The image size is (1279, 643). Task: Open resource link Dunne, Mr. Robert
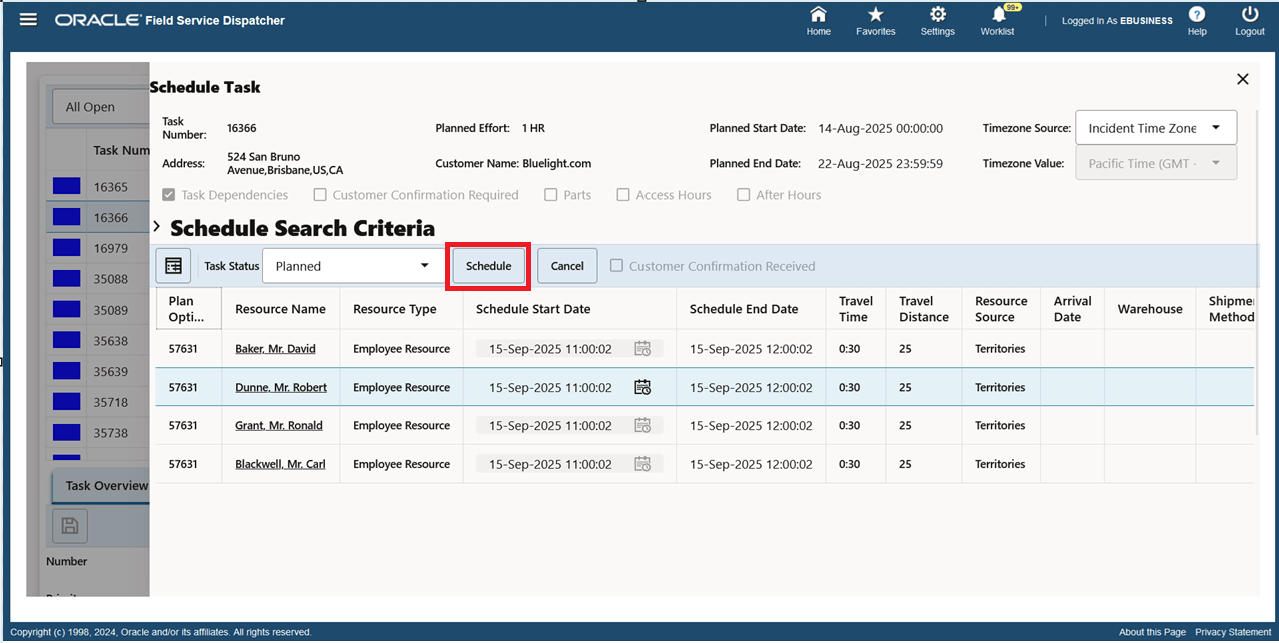pos(281,387)
